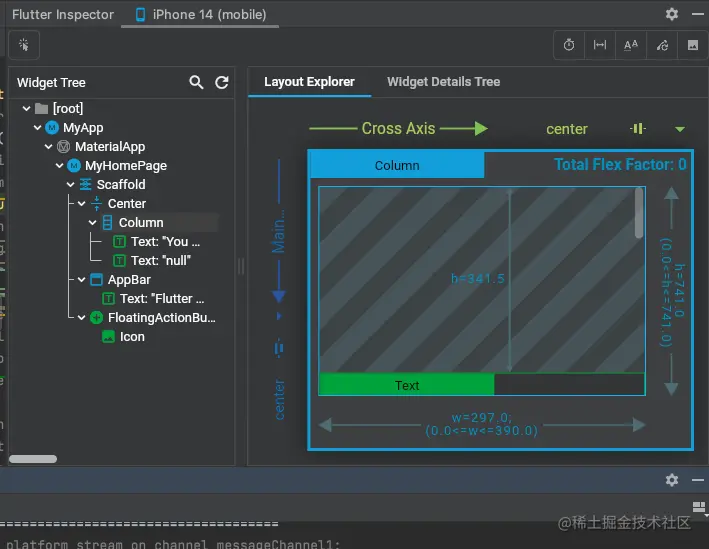Switch to Layout Explorer tab

(x=309, y=82)
